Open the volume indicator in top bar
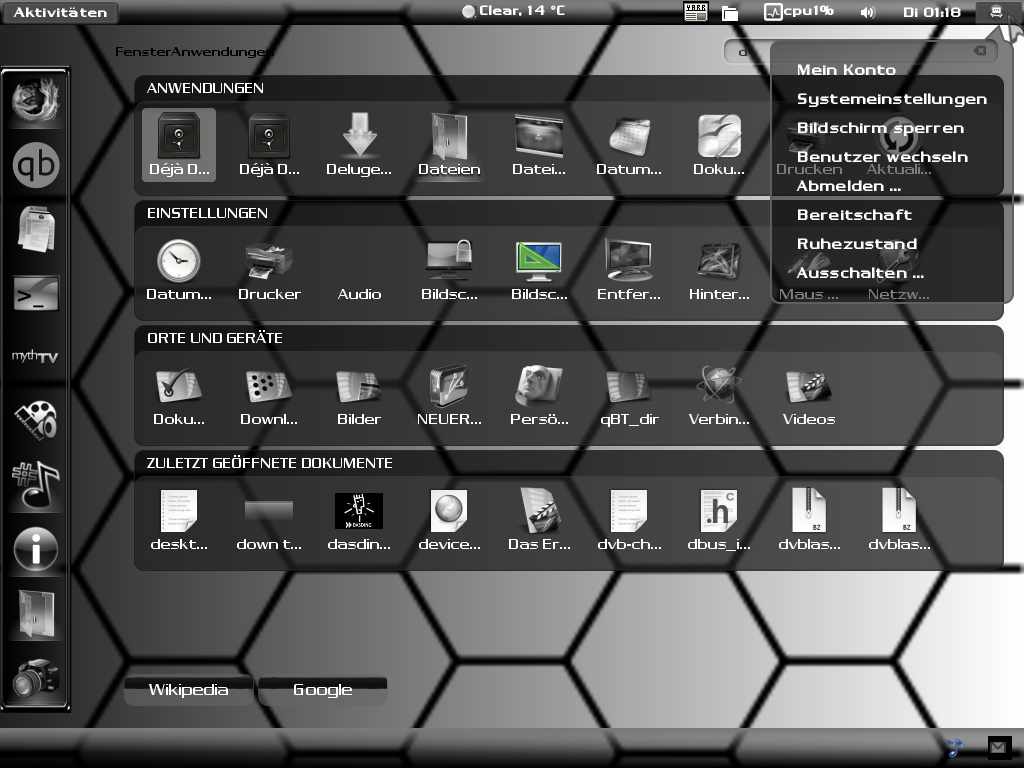This screenshot has height=768, width=1024. [x=867, y=12]
